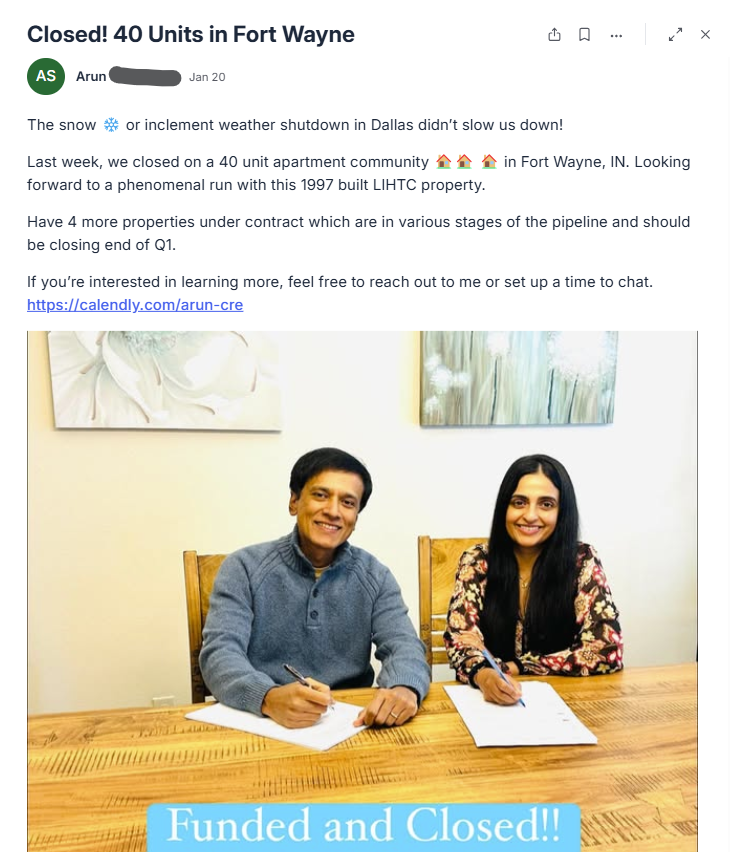Click the share icon in the header
Image resolution: width=730 pixels, height=852 pixels.
click(555, 35)
